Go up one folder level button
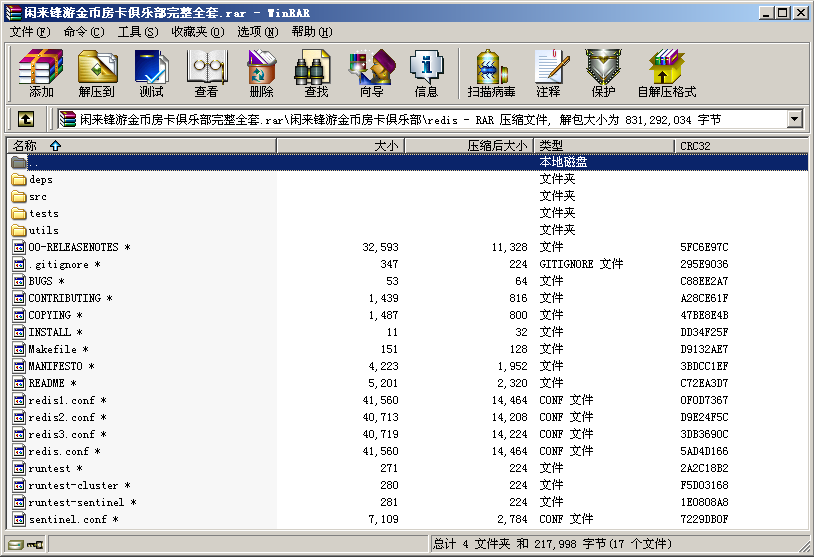 (x=26, y=119)
